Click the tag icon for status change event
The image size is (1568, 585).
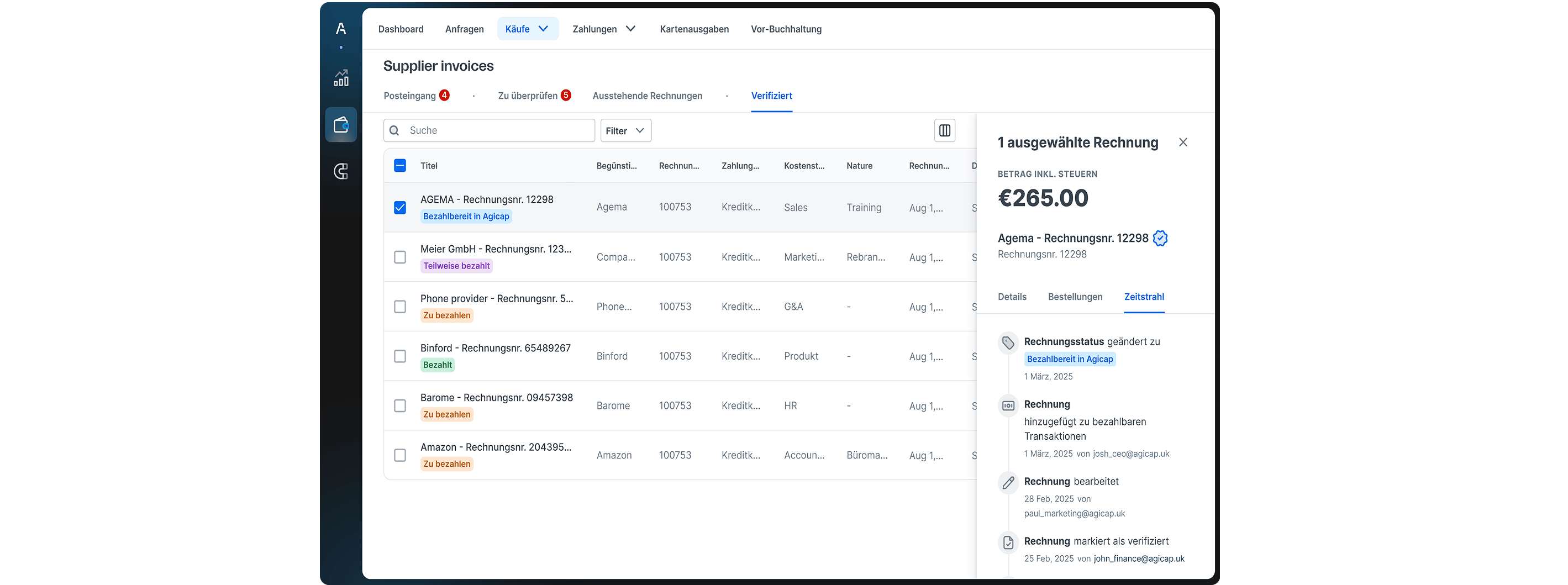pyautogui.click(x=1008, y=342)
